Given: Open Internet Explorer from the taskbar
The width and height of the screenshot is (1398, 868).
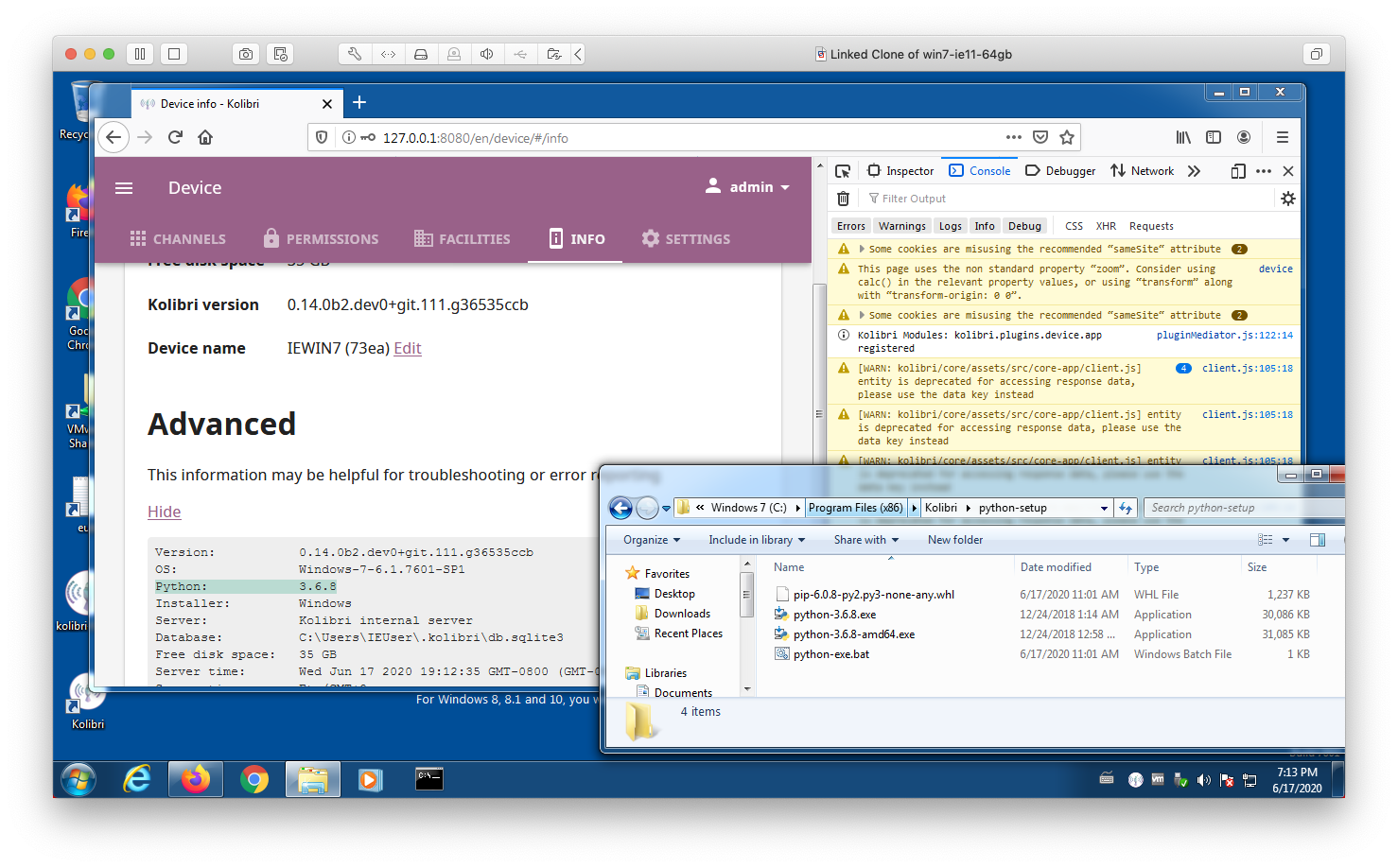Looking at the screenshot, I should tap(136, 778).
